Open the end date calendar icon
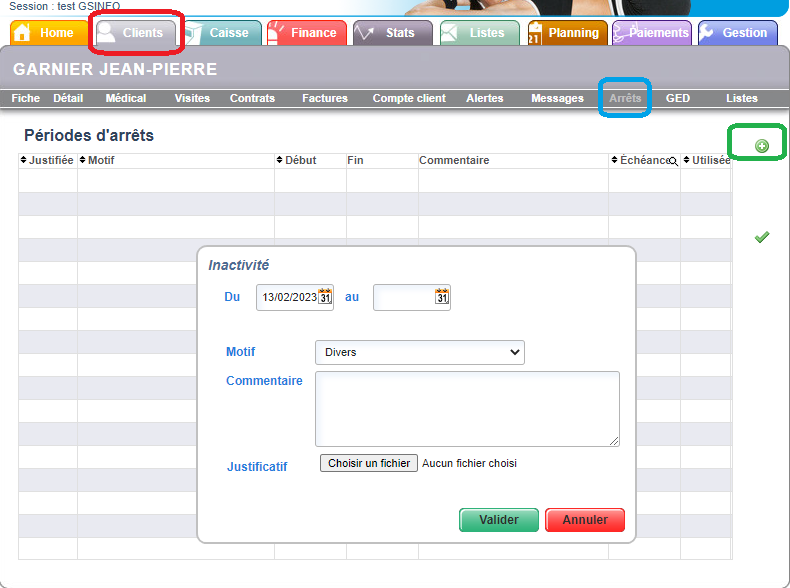The height and width of the screenshot is (588, 790). click(442, 297)
